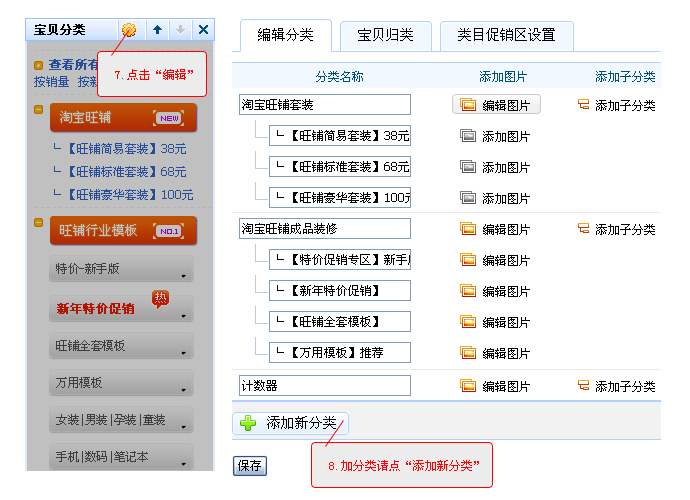
Task: Collapse the 淘宝旺铺 sidebar category
Action: coord(38,109)
